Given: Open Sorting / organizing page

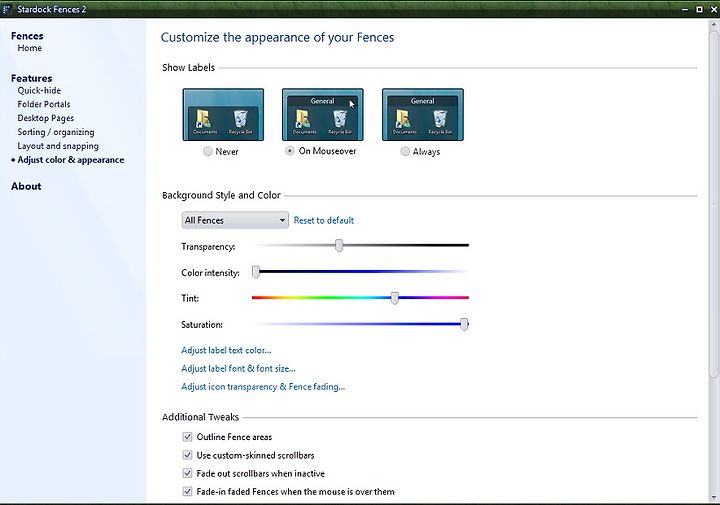Looking at the screenshot, I should [x=56, y=132].
